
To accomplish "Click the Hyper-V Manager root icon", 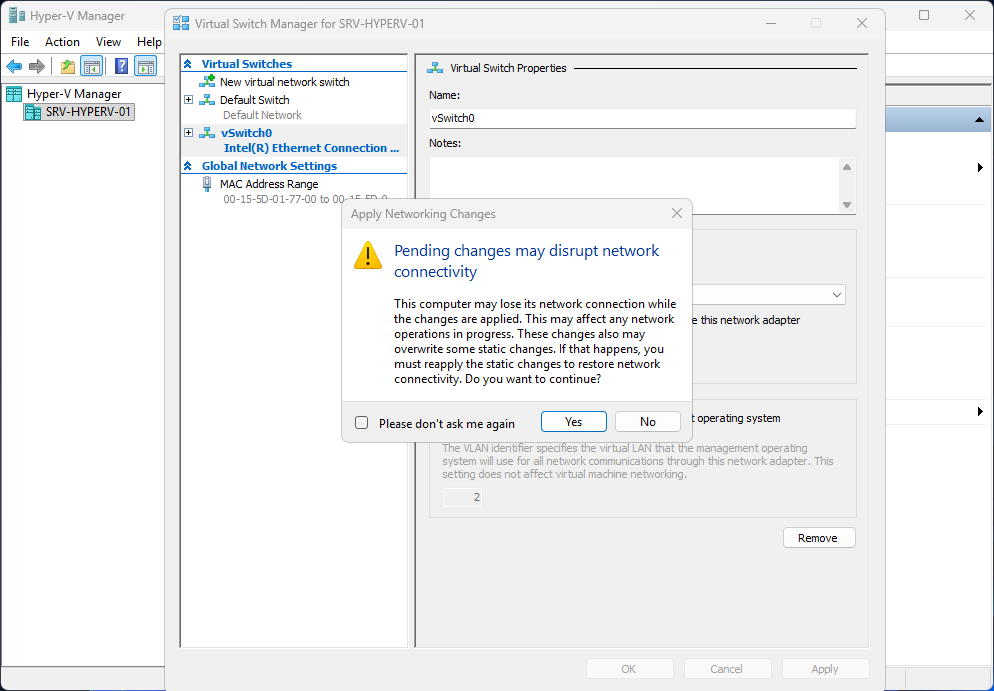I will (x=12, y=93).
